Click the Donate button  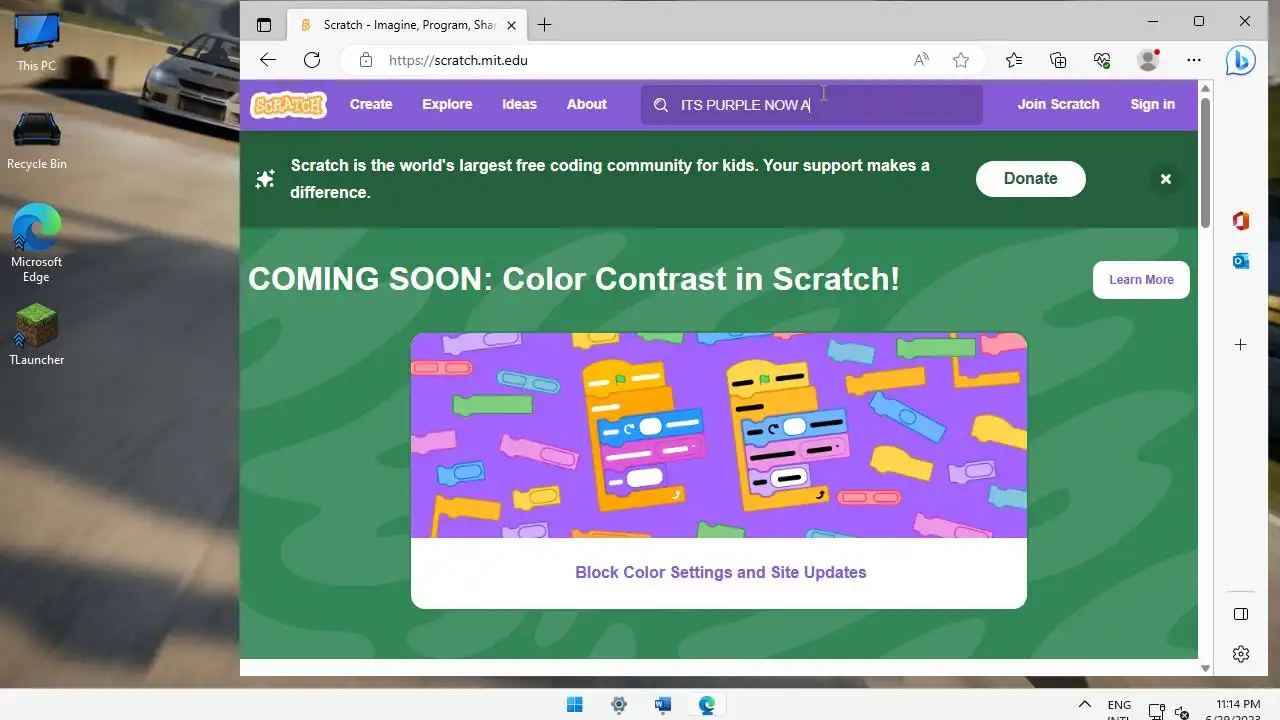click(1030, 179)
